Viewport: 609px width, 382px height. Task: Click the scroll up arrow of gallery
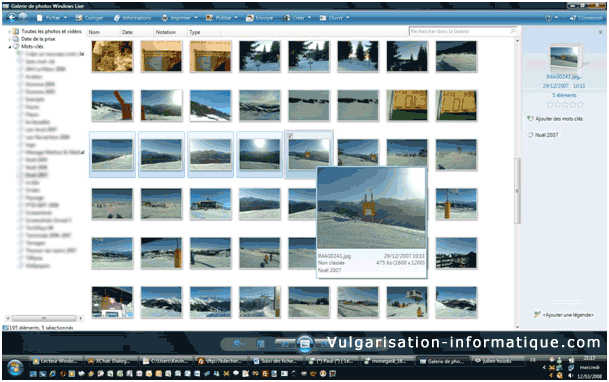pyautogui.click(x=517, y=41)
